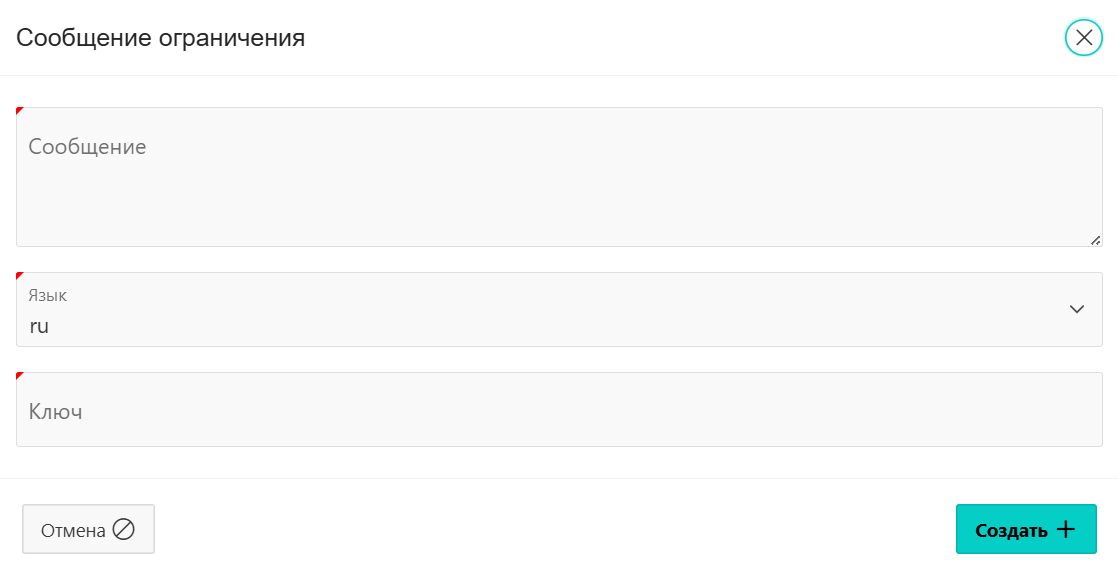
Task: Close the Сообщение ограничения dialog
Action: point(1083,37)
